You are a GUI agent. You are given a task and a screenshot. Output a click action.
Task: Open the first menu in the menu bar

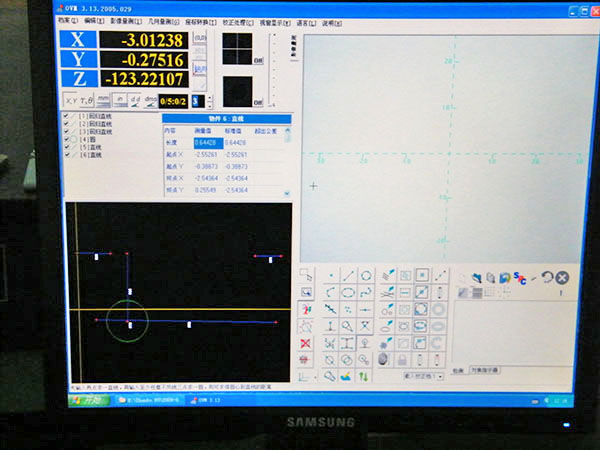(x=66, y=20)
